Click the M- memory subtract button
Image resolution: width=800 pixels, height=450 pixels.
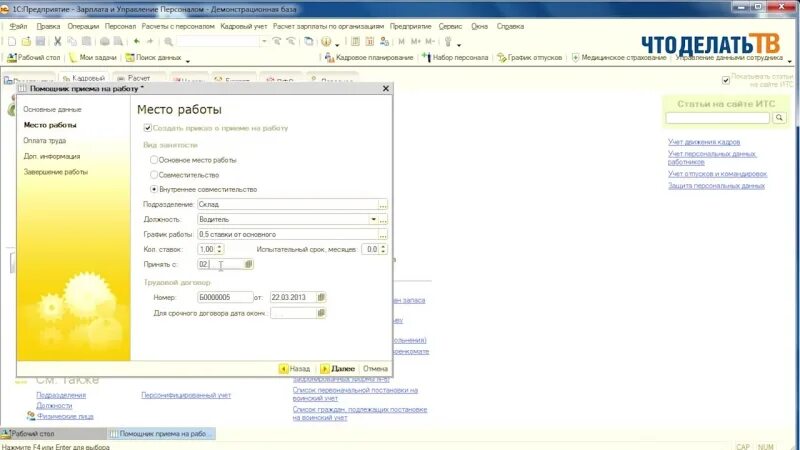430,41
